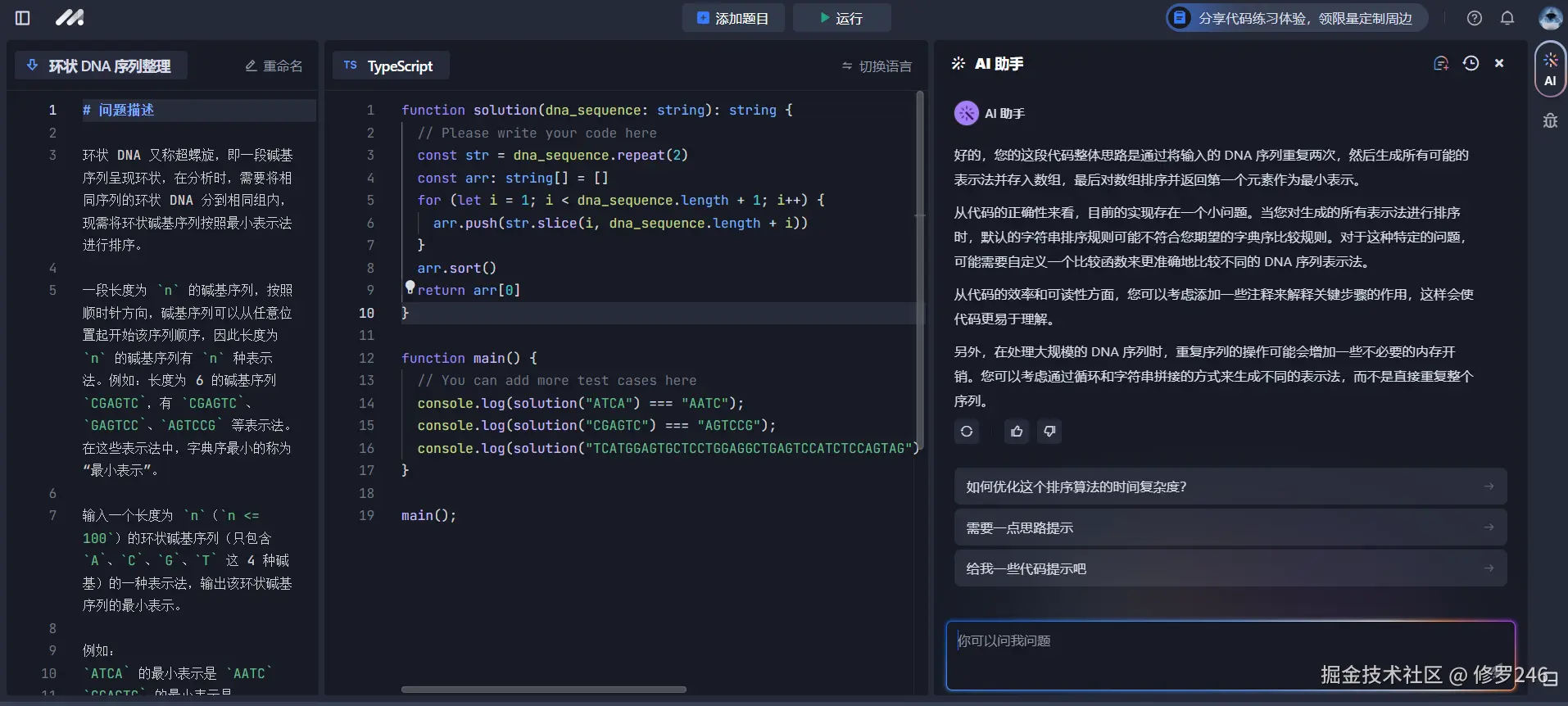
Task: Regenerate the AI assistant response
Action: [x=967, y=432]
